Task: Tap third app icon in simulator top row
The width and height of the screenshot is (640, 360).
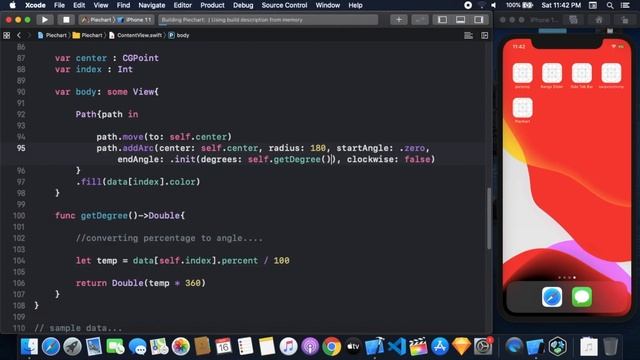Action: [582, 73]
